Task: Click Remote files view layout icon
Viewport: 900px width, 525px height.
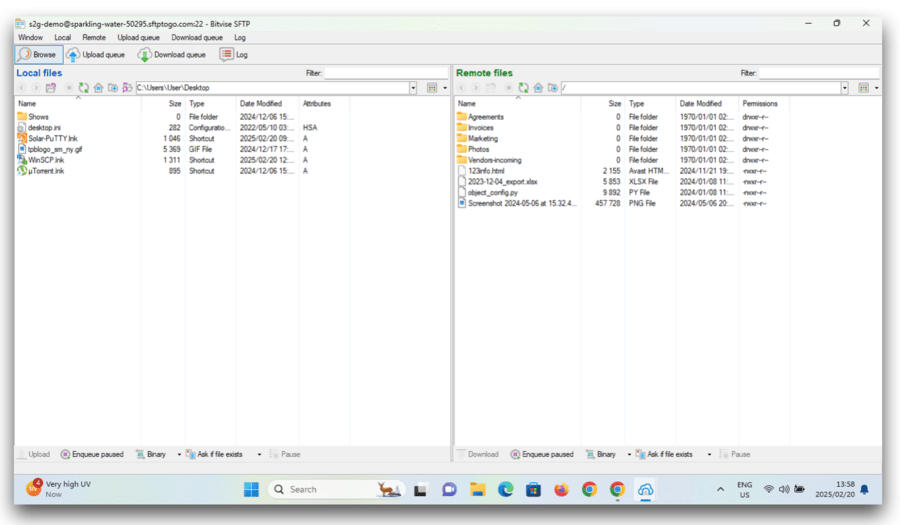Action: tap(863, 88)
